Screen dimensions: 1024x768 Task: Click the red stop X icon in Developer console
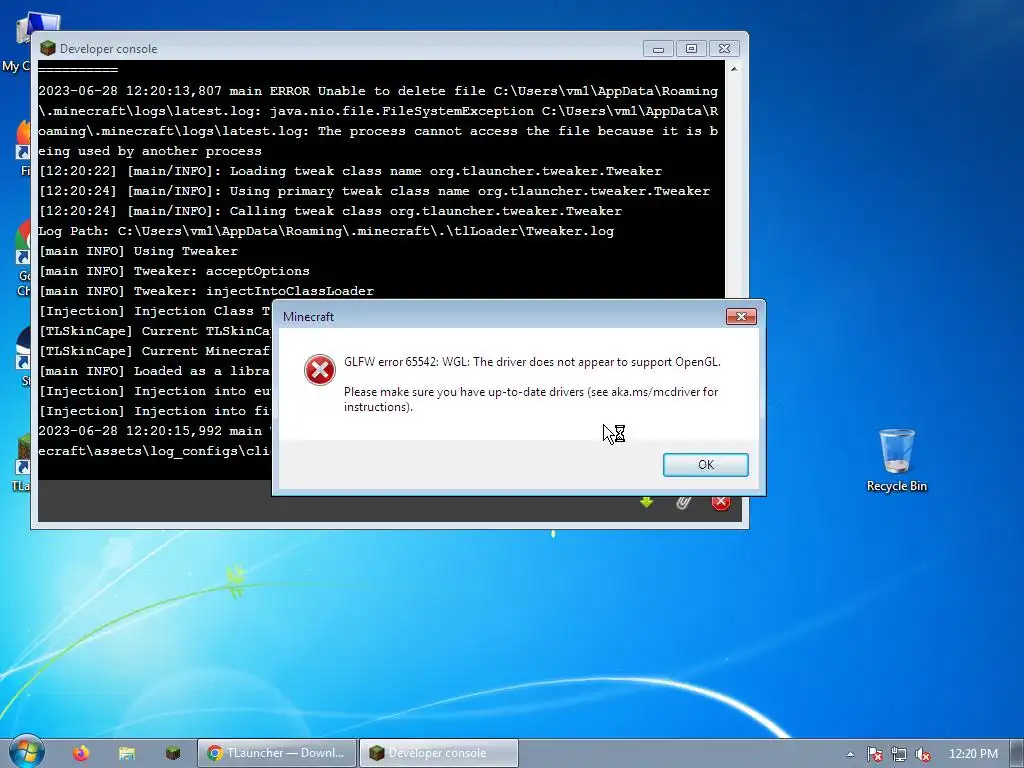click(720, 502)
